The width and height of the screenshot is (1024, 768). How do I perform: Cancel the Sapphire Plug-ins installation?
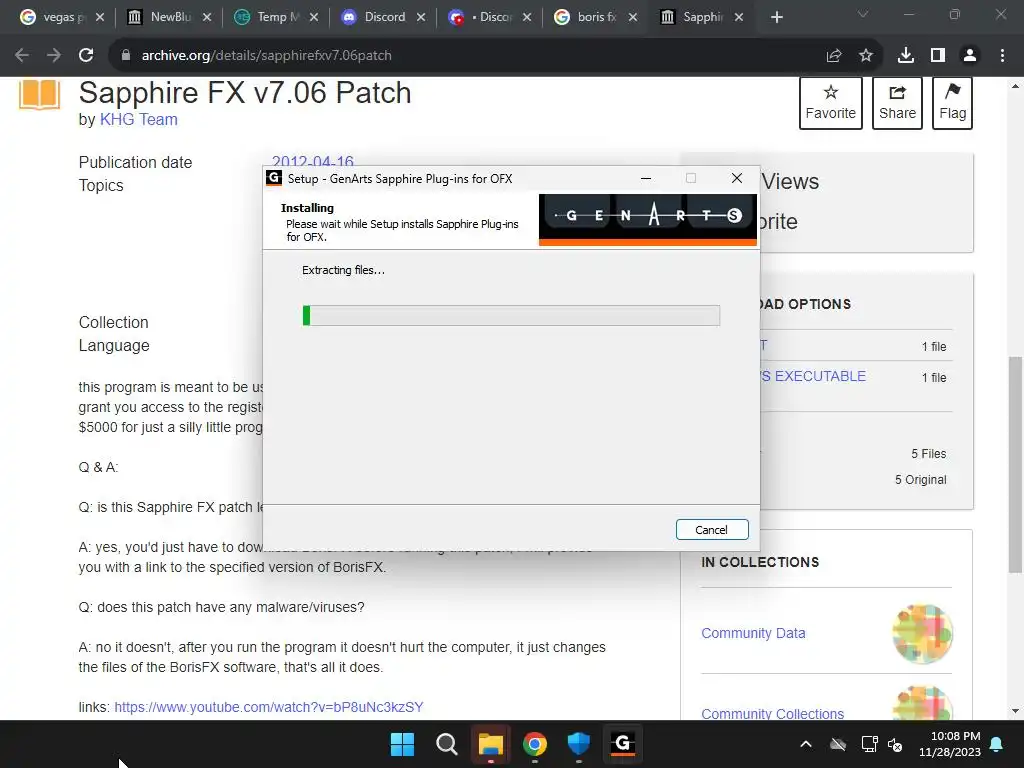712,530
